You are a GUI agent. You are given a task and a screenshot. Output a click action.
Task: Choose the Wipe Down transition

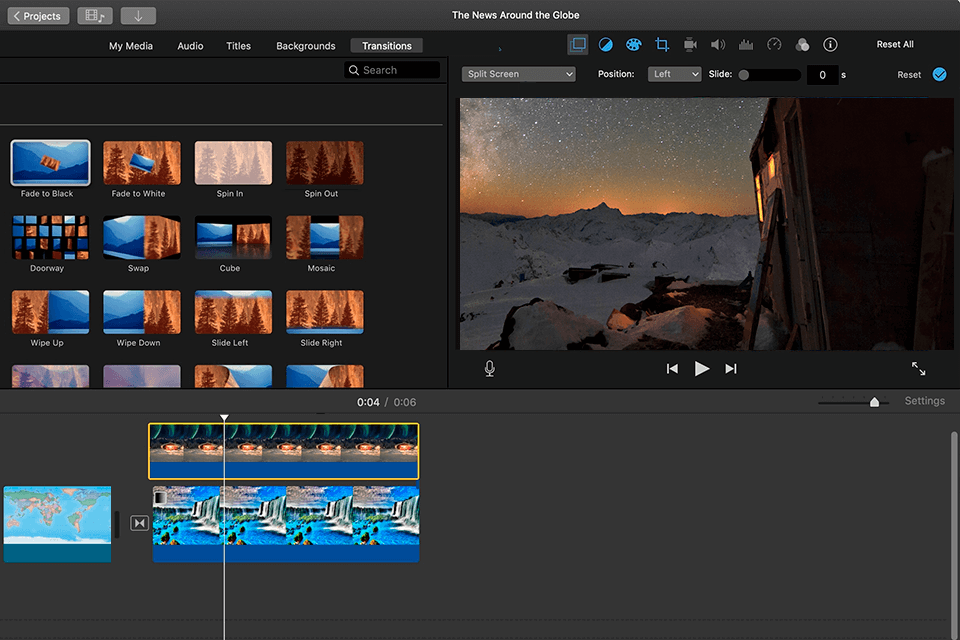tap(141, 312)
